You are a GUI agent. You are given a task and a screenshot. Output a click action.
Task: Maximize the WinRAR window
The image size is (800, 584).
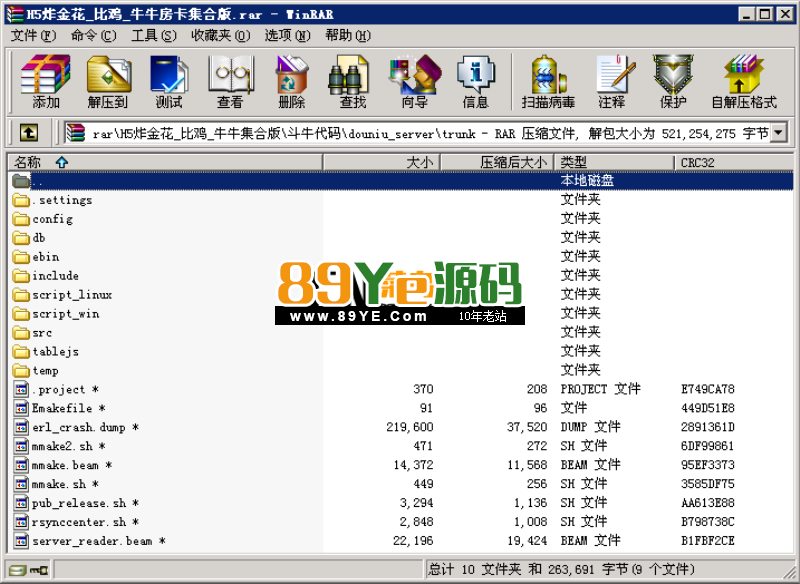point(765,14)
